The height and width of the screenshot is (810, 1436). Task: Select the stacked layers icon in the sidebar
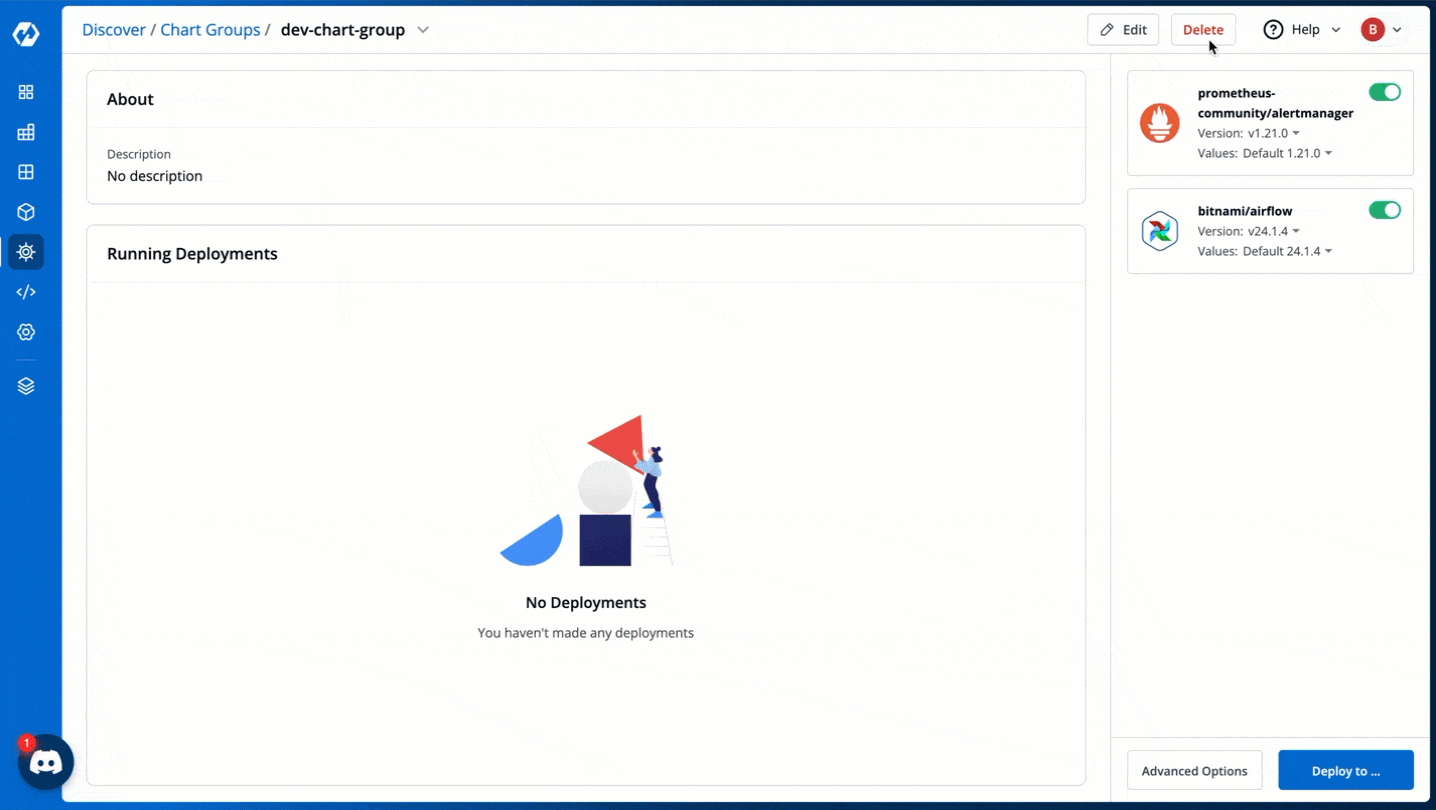pos(26,384)
